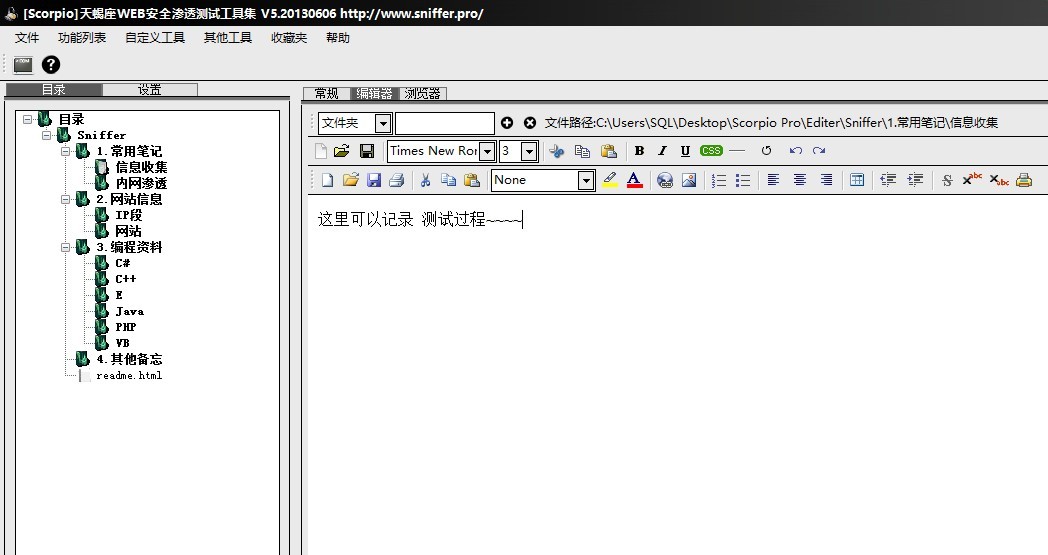The width and height of the screenshot is (1048, 555).
Task: Switch to the 浏览器 tab
Action: click(x=424, y=93)
